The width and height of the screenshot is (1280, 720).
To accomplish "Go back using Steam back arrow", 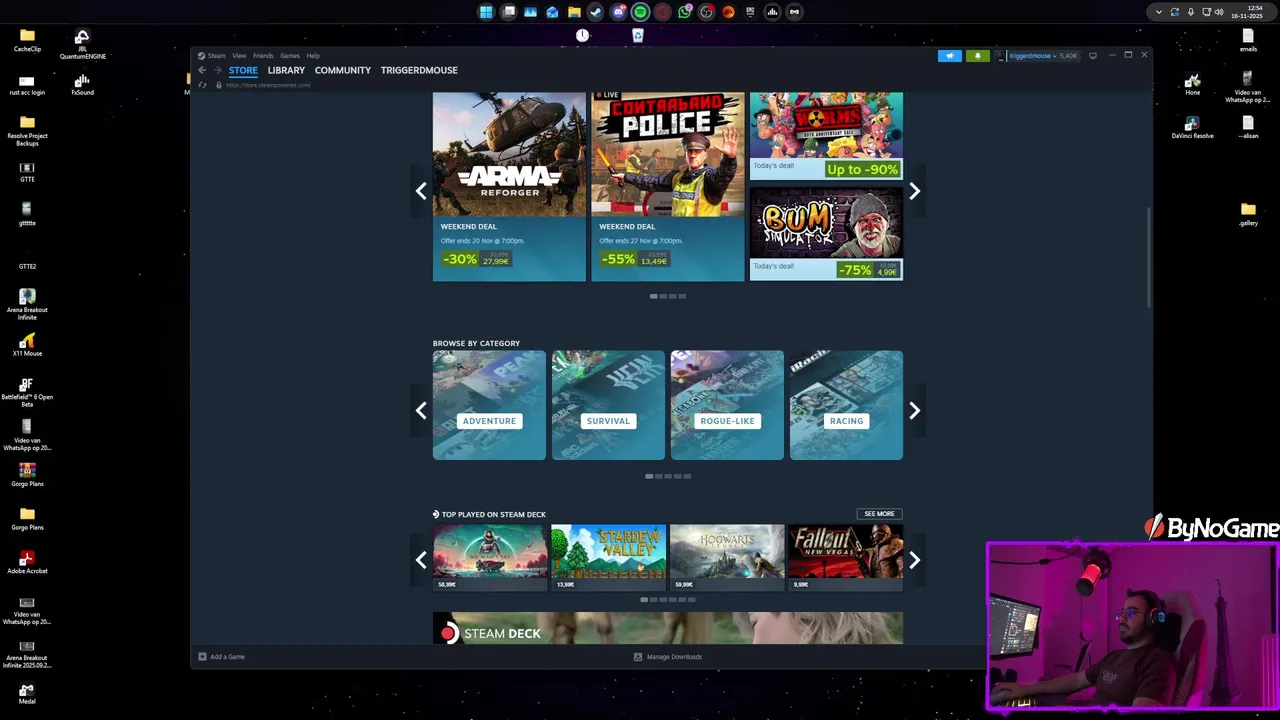I will tap(202, 70).
